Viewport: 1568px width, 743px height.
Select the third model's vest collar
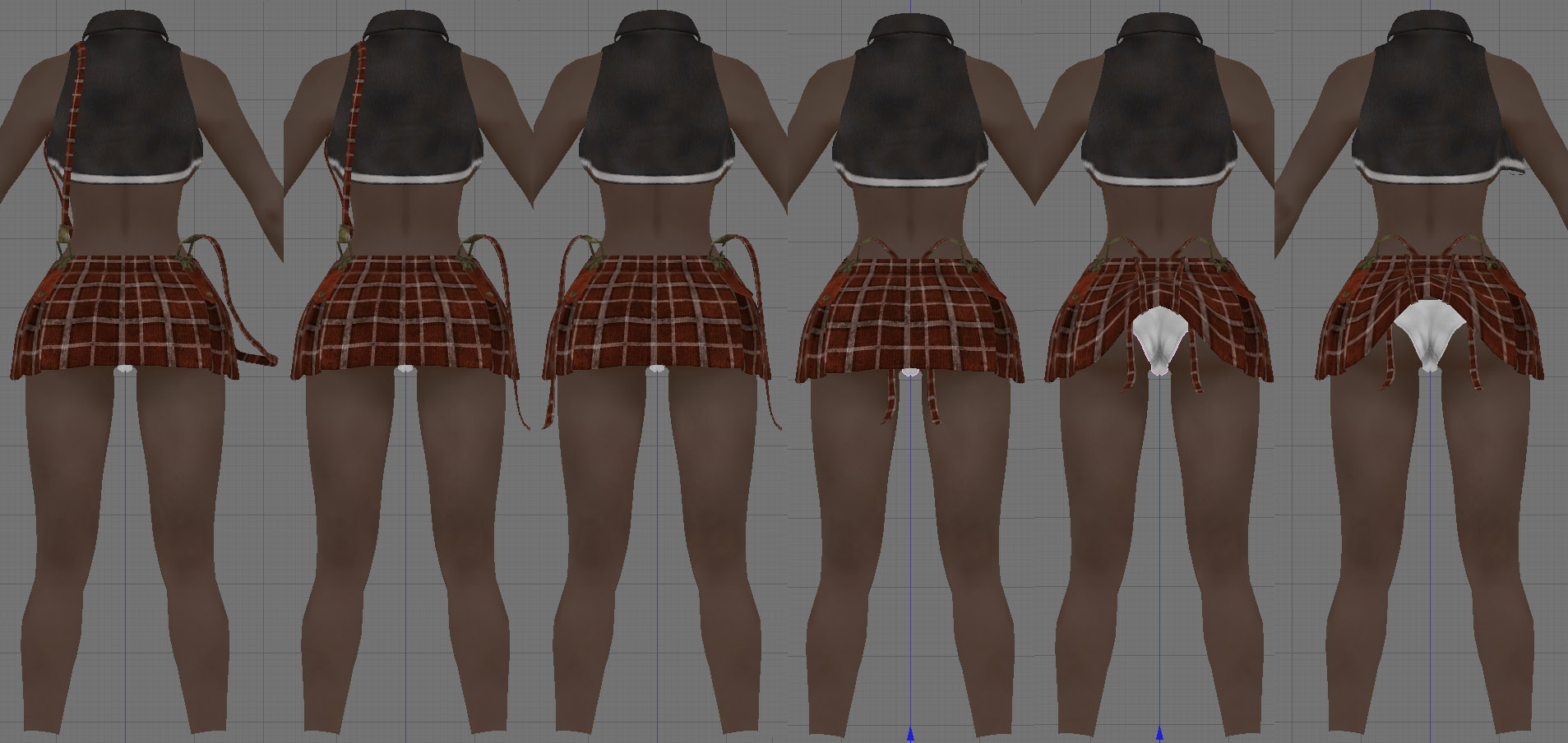coord(657,26)
